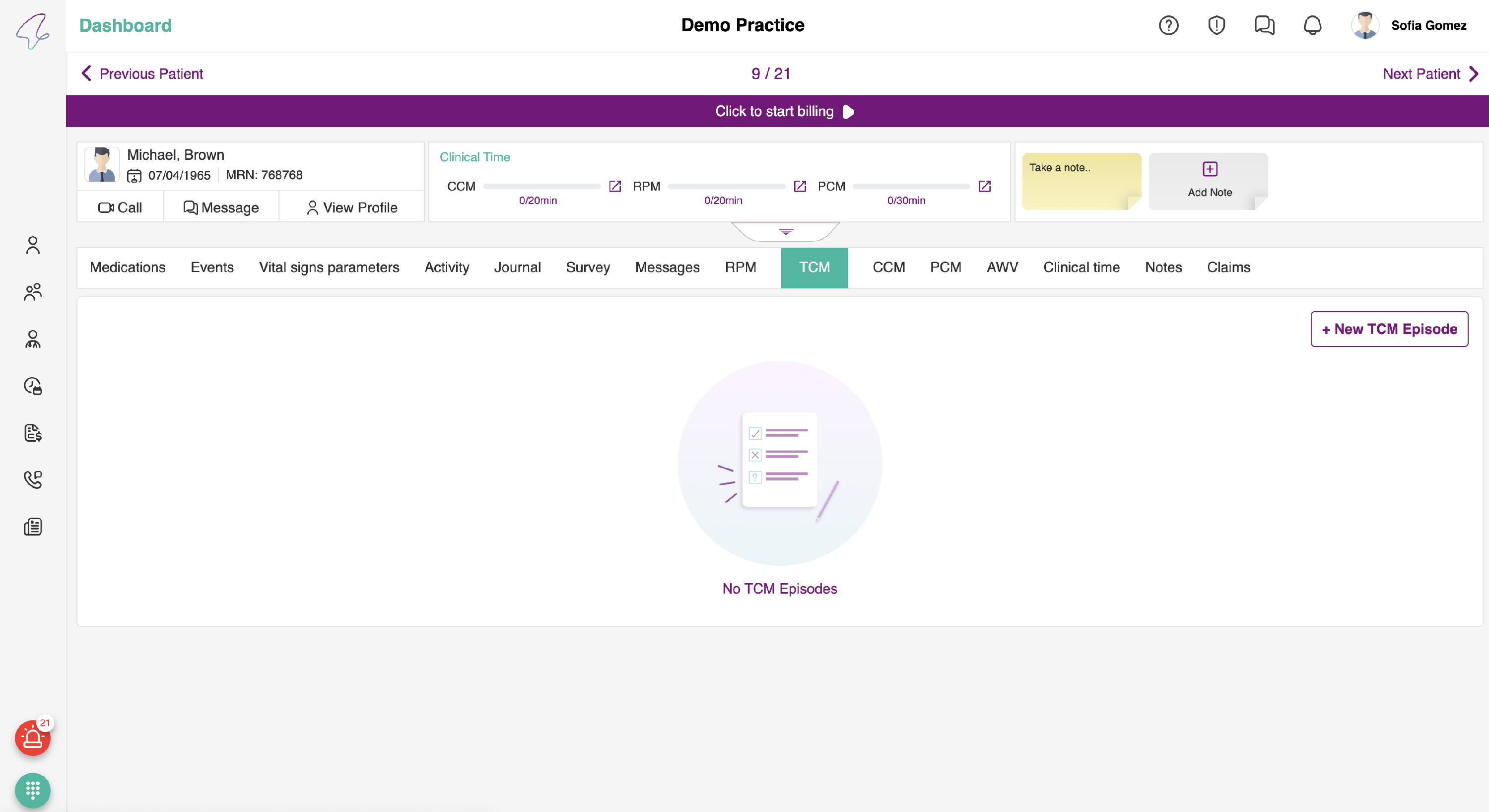Click the New TCM Episode button
1489x812 pixels.
pos(1389,329)
